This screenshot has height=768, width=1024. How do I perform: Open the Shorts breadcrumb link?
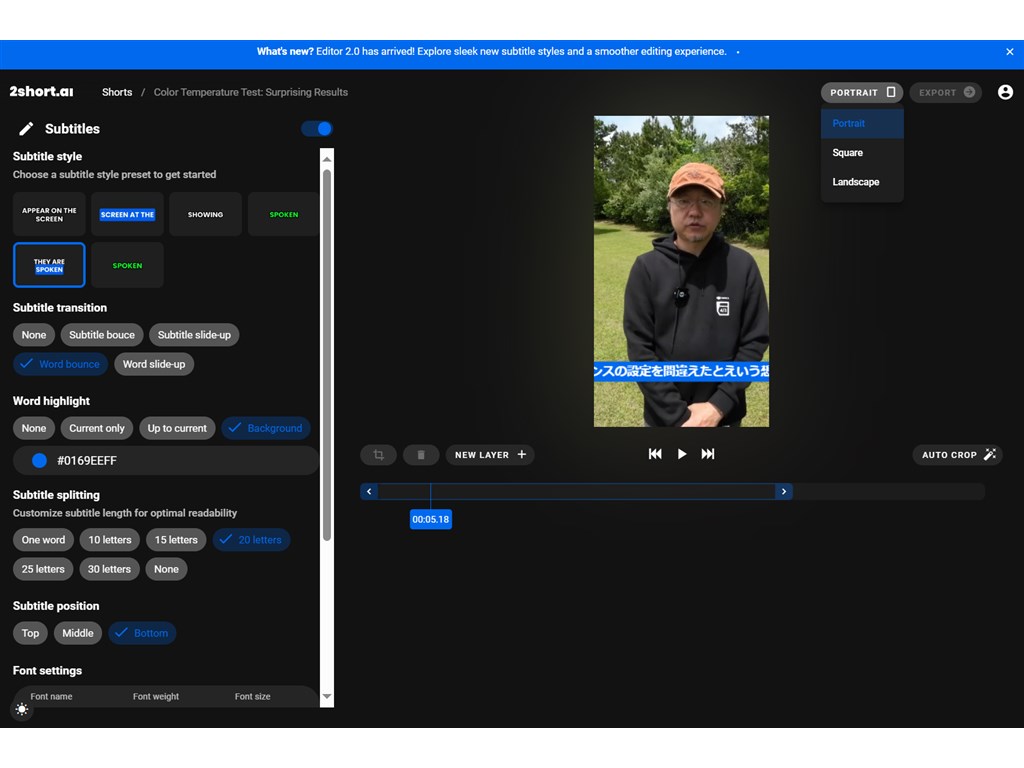[117, 92]
